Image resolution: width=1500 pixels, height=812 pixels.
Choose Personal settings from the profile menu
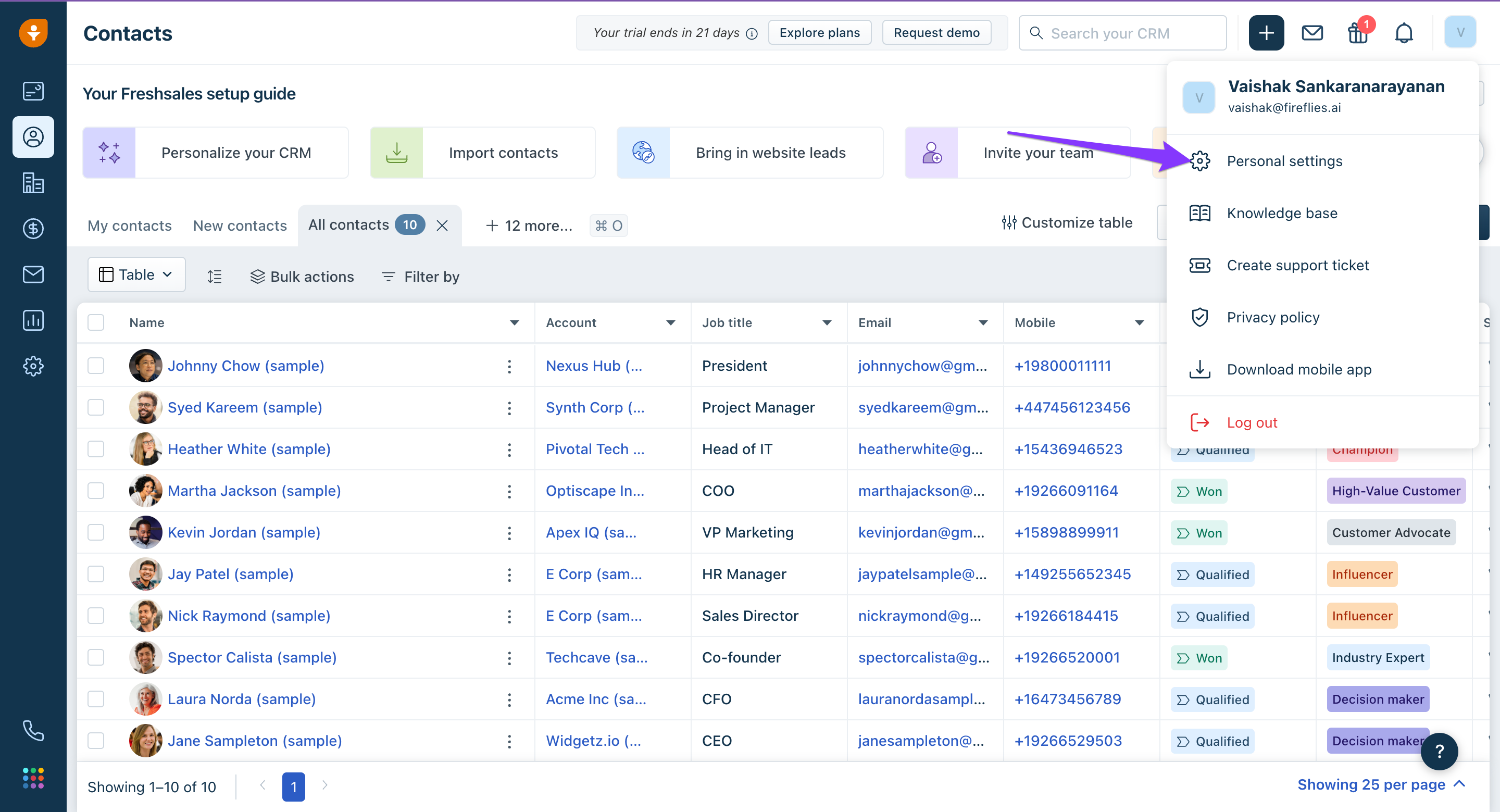[x=1322, y=161]
